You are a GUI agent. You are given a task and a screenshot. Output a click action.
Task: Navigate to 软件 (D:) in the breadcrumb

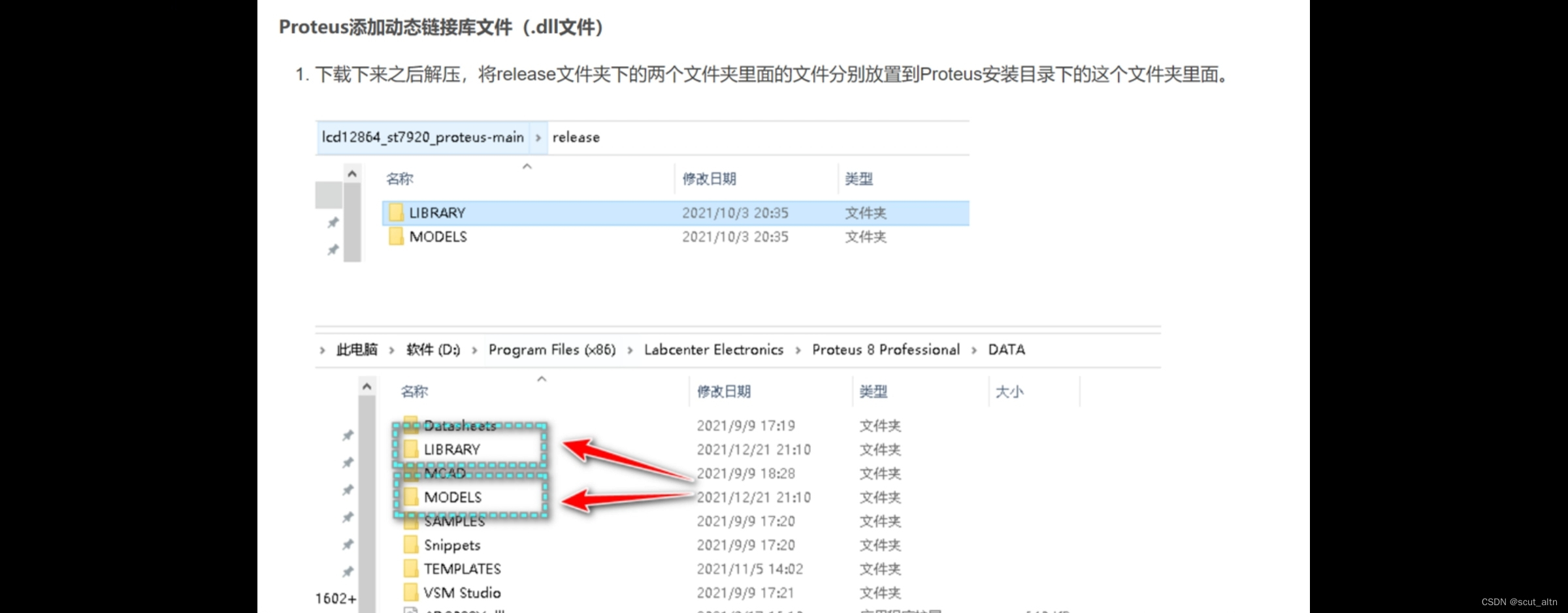tap(433, 349)
